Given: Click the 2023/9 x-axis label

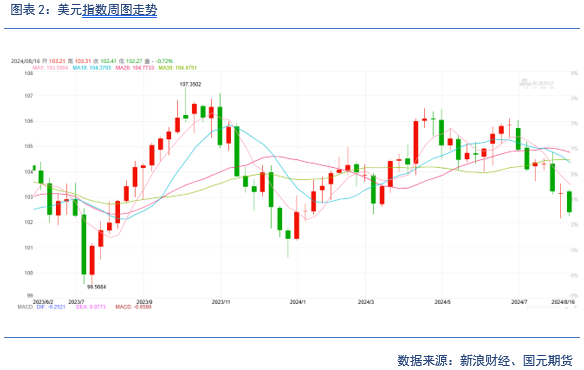Looking at the screenshot, I should (144, 302).
